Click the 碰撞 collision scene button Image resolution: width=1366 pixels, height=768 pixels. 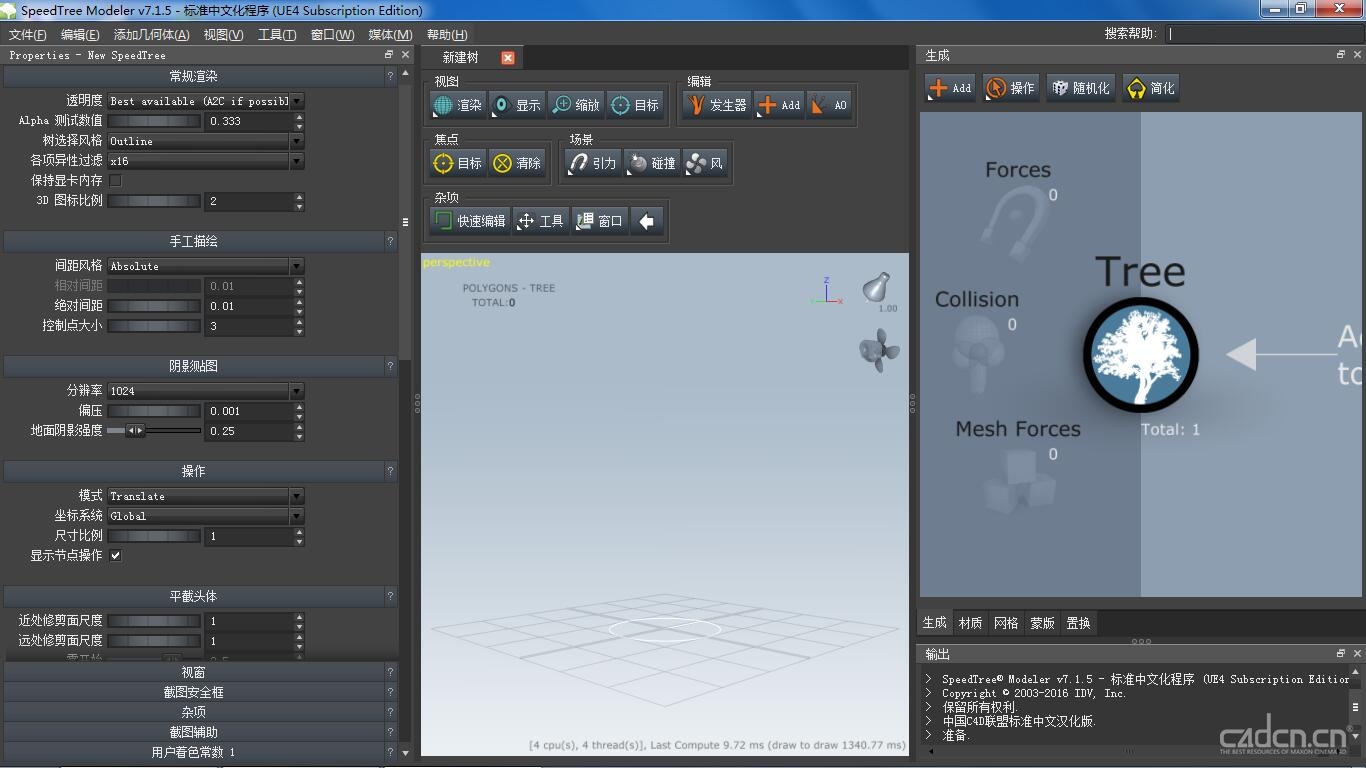click(x=652, y=163)
